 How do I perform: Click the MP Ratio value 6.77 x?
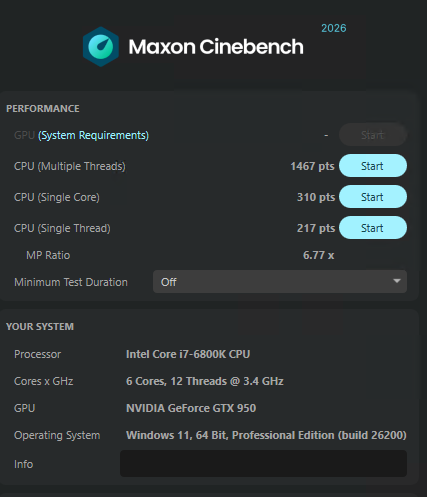tap(318, 255)
